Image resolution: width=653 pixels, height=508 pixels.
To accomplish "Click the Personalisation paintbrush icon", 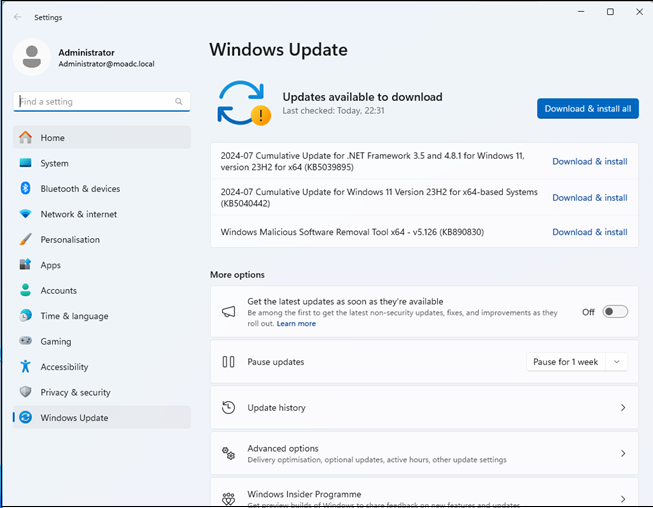I will [25, 239].
